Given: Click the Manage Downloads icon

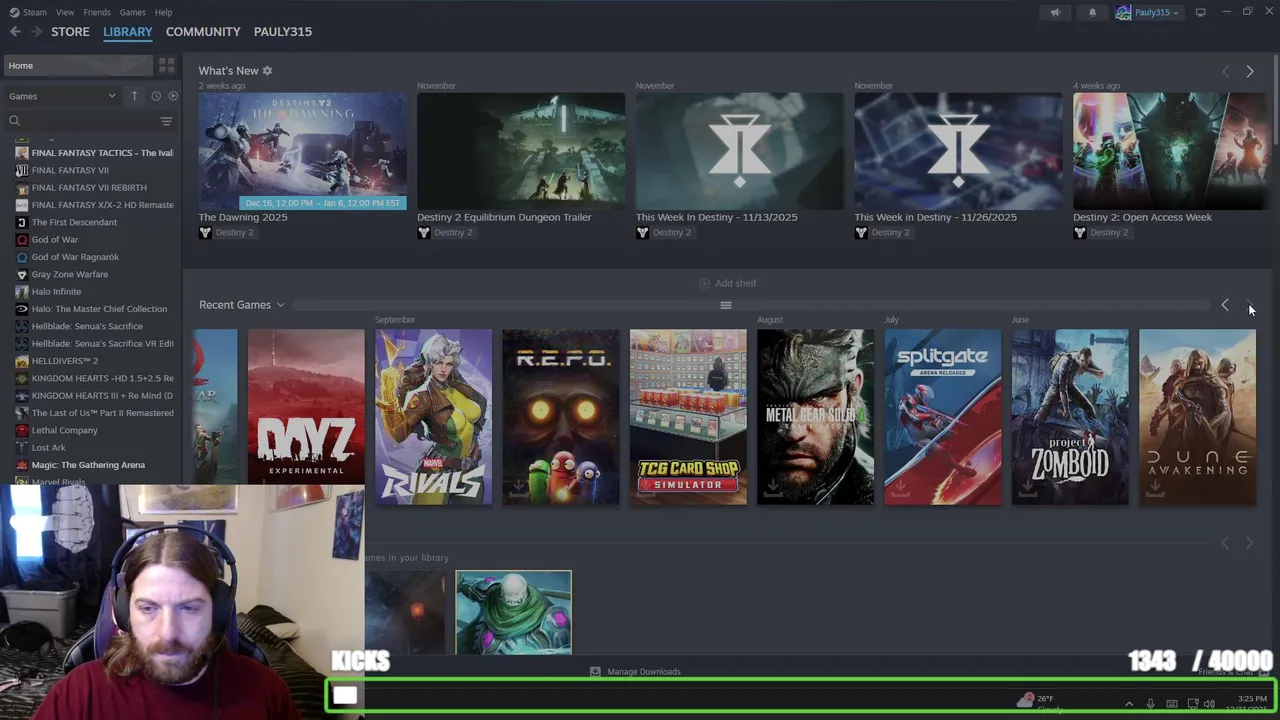Looking at the screenshot, I should (595, 671).
